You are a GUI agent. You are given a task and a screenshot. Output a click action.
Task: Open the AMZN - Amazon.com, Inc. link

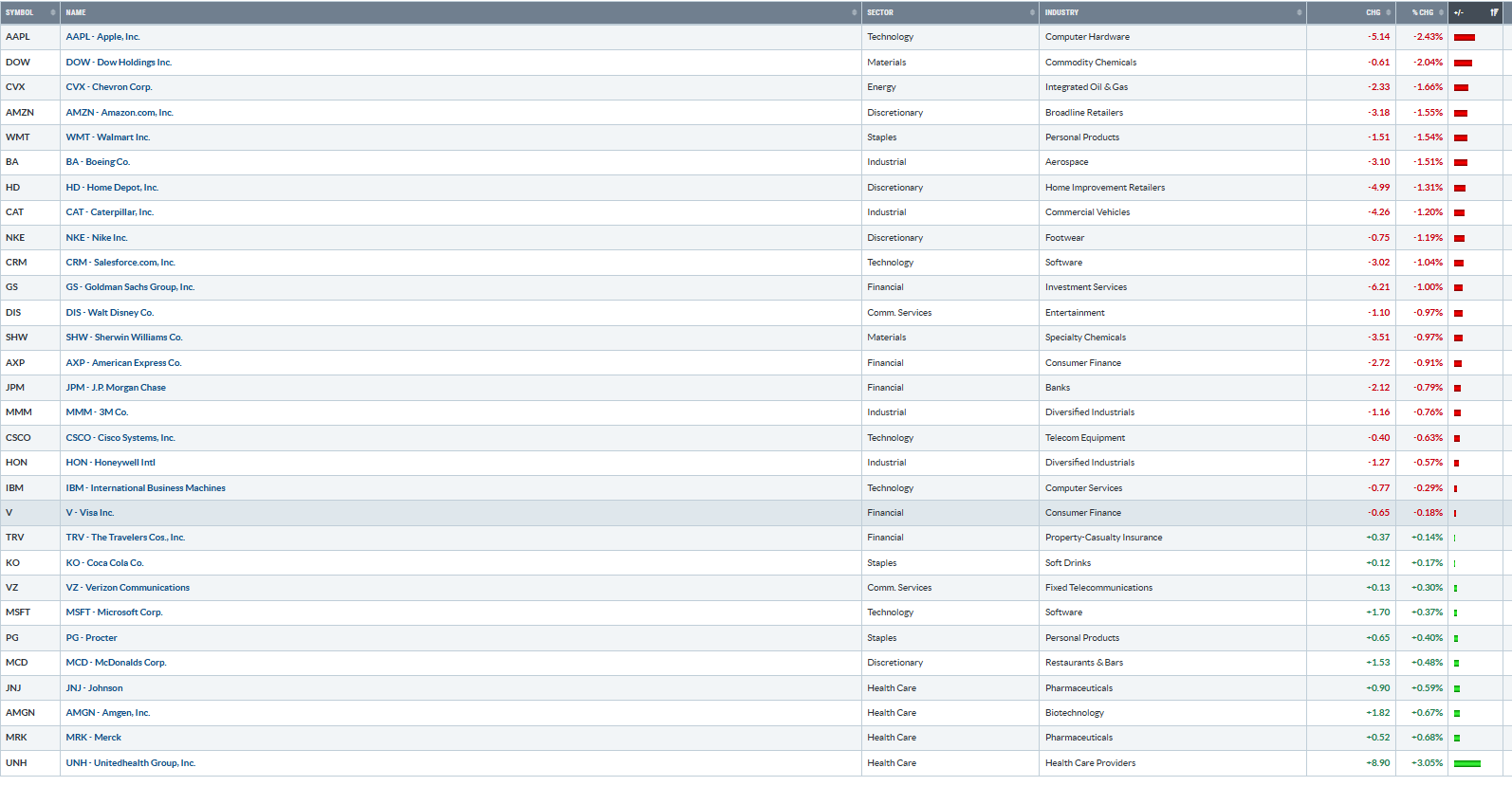120,113
